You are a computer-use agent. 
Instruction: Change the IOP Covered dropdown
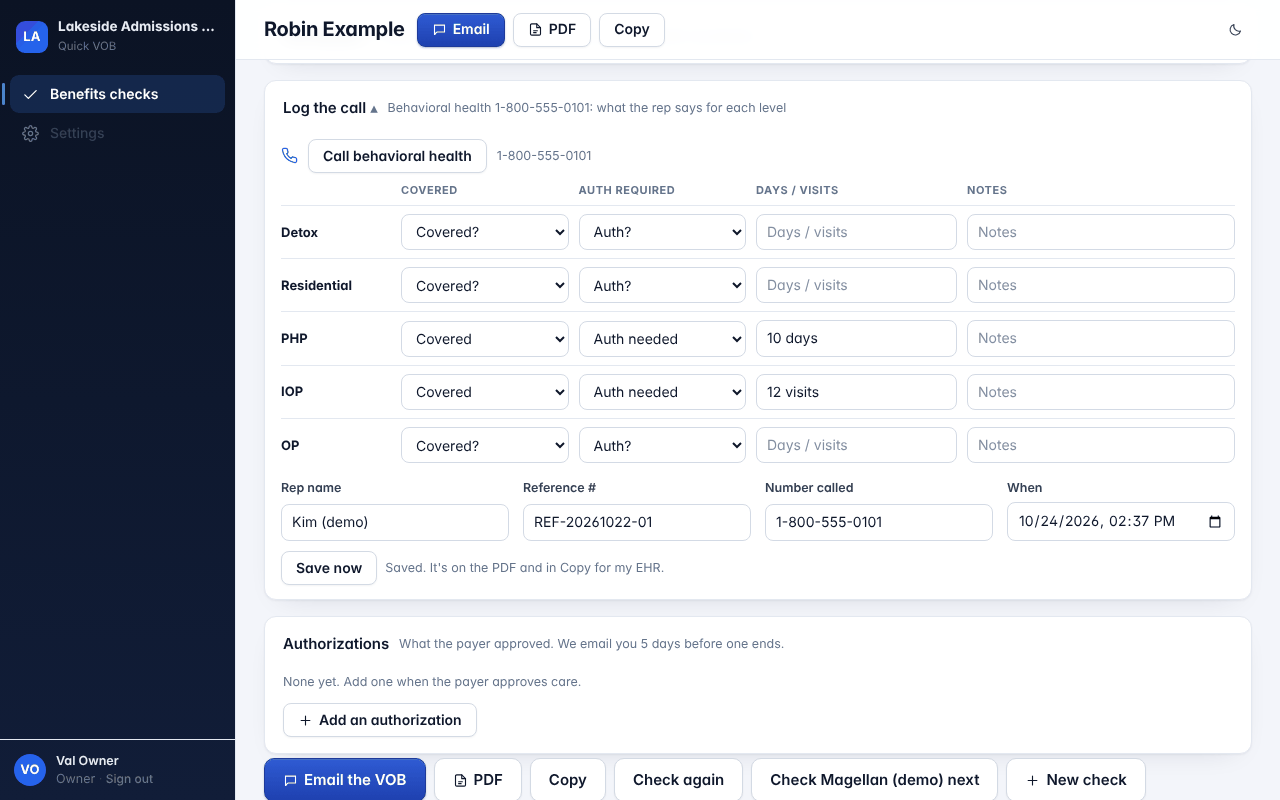pos(485,392)
